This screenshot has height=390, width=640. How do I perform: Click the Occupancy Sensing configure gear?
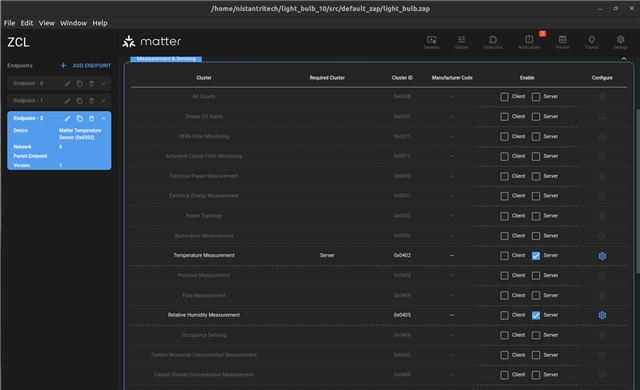click(602, 335)
